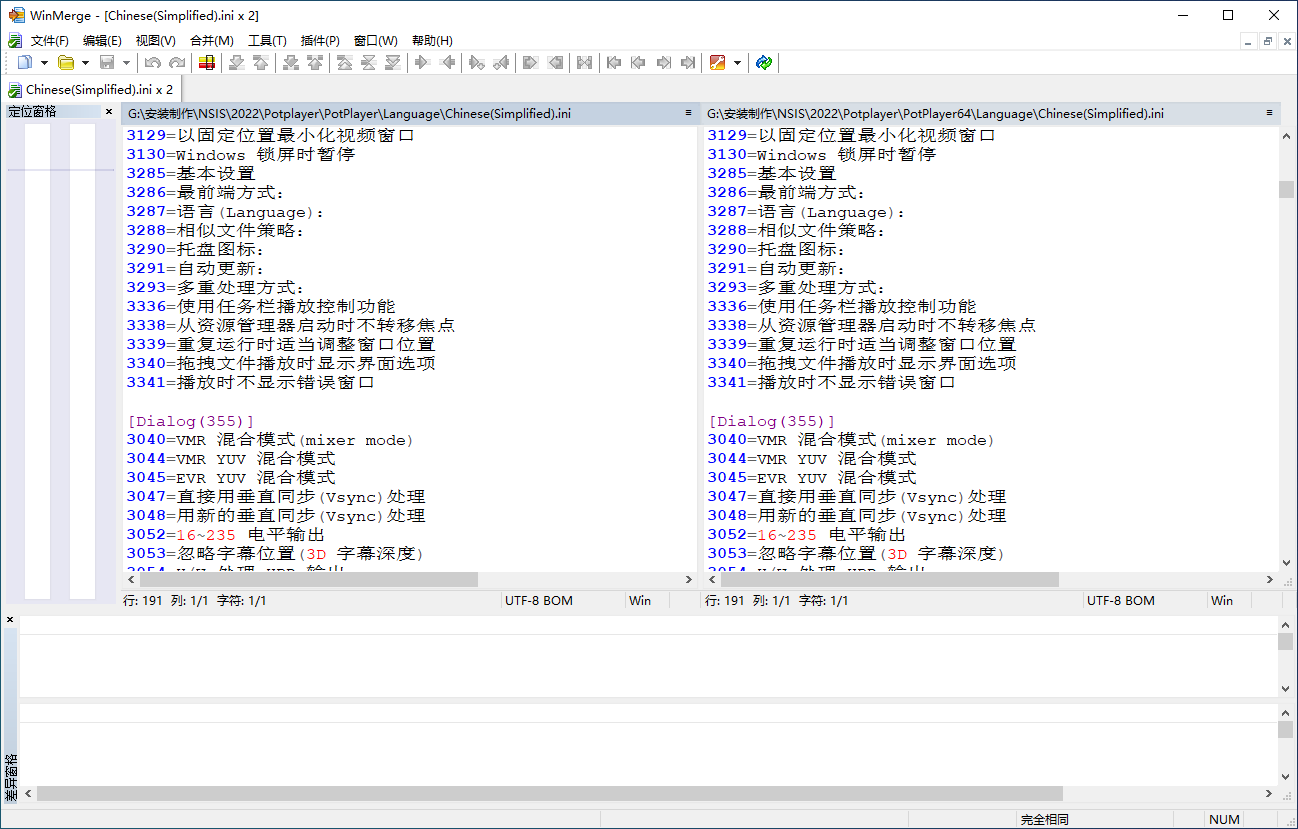Image resolution: width=1298 pixels, height=829 pixels.
Task: Close the 定位窗格 location pane
Action: pos(109,112)
